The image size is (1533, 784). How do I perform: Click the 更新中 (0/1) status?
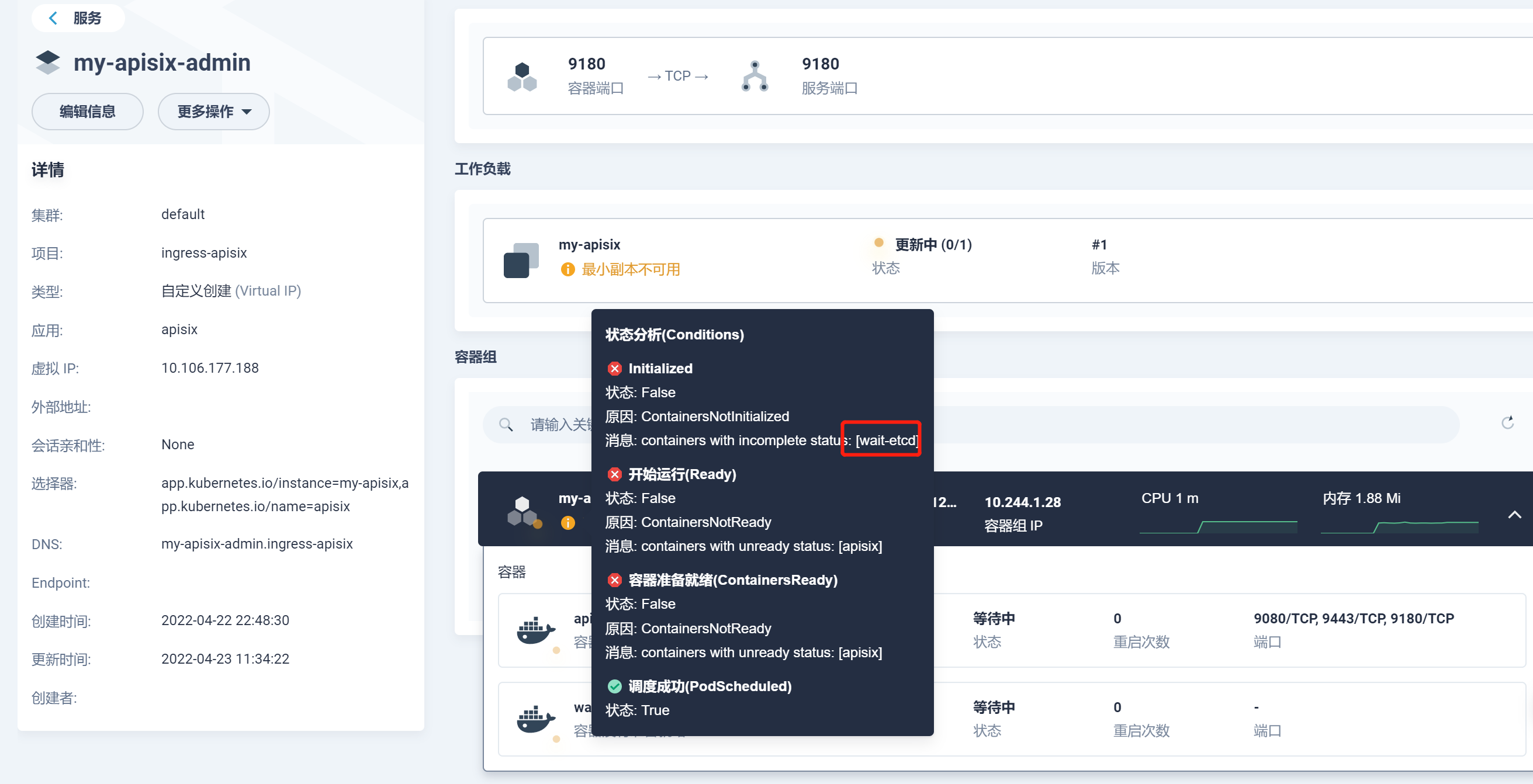click(x=933, y=244)
